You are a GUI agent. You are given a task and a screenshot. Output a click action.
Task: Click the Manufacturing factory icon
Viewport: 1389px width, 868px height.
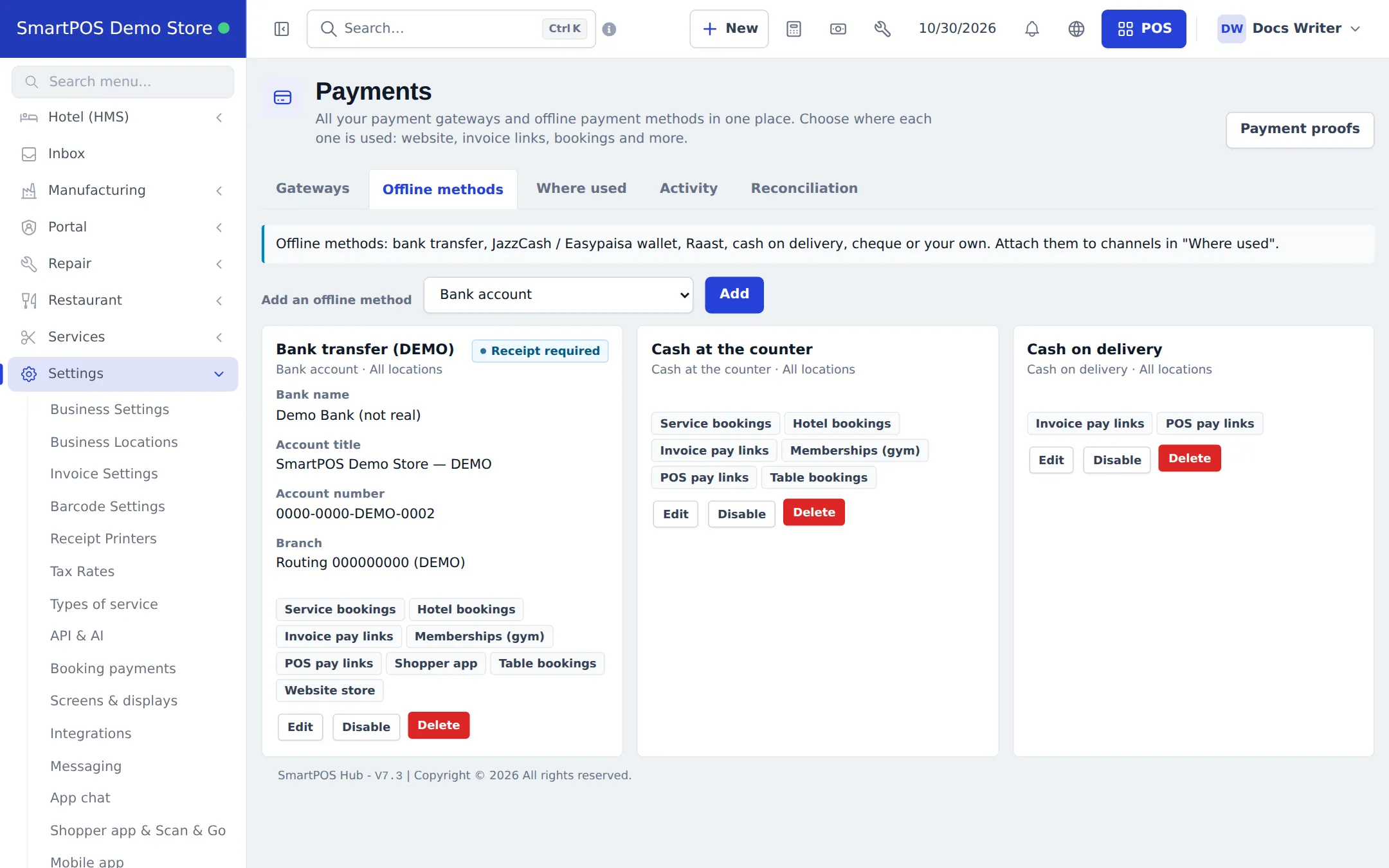(28, 190)
